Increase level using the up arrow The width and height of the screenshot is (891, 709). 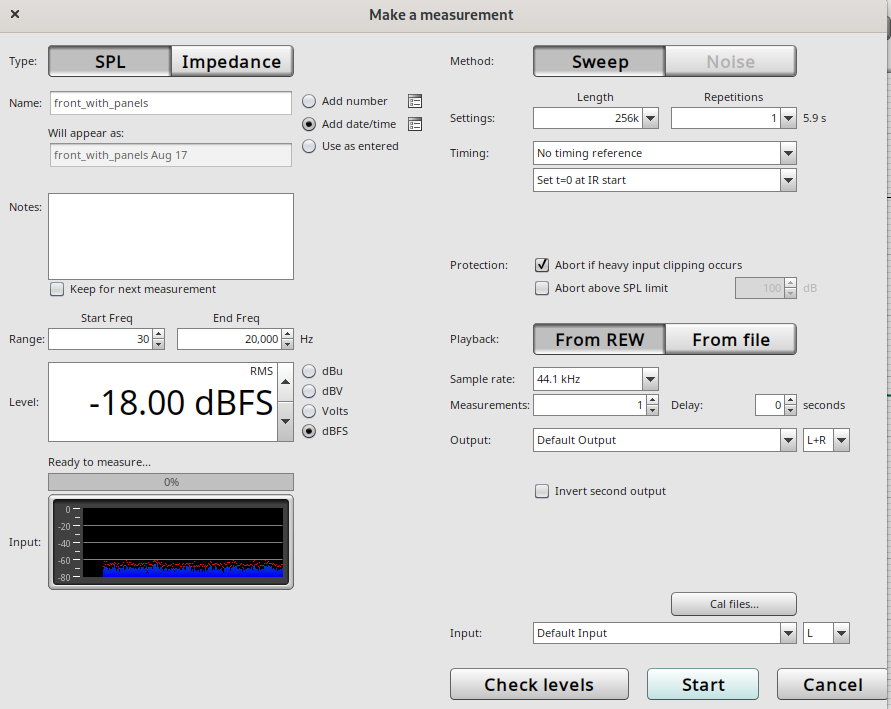coord(284,381)
